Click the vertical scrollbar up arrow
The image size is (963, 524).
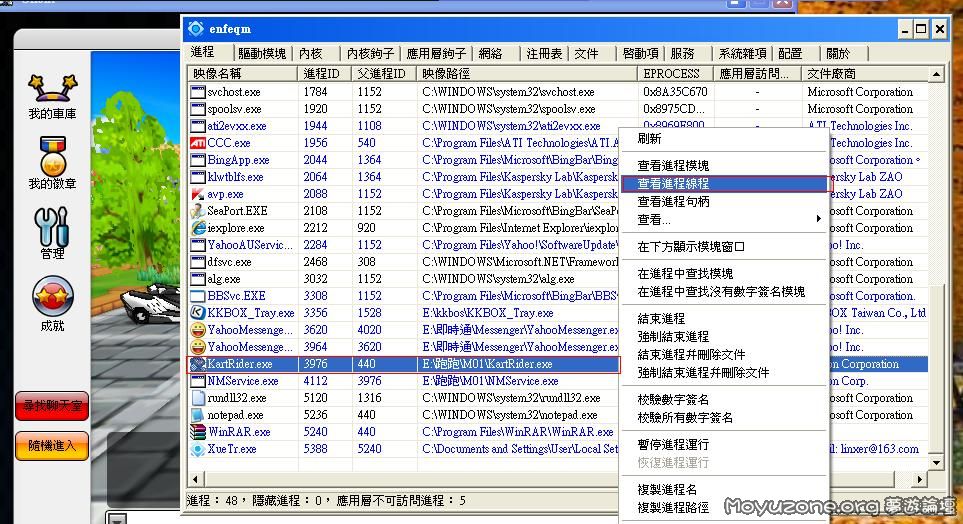point(936,74)
